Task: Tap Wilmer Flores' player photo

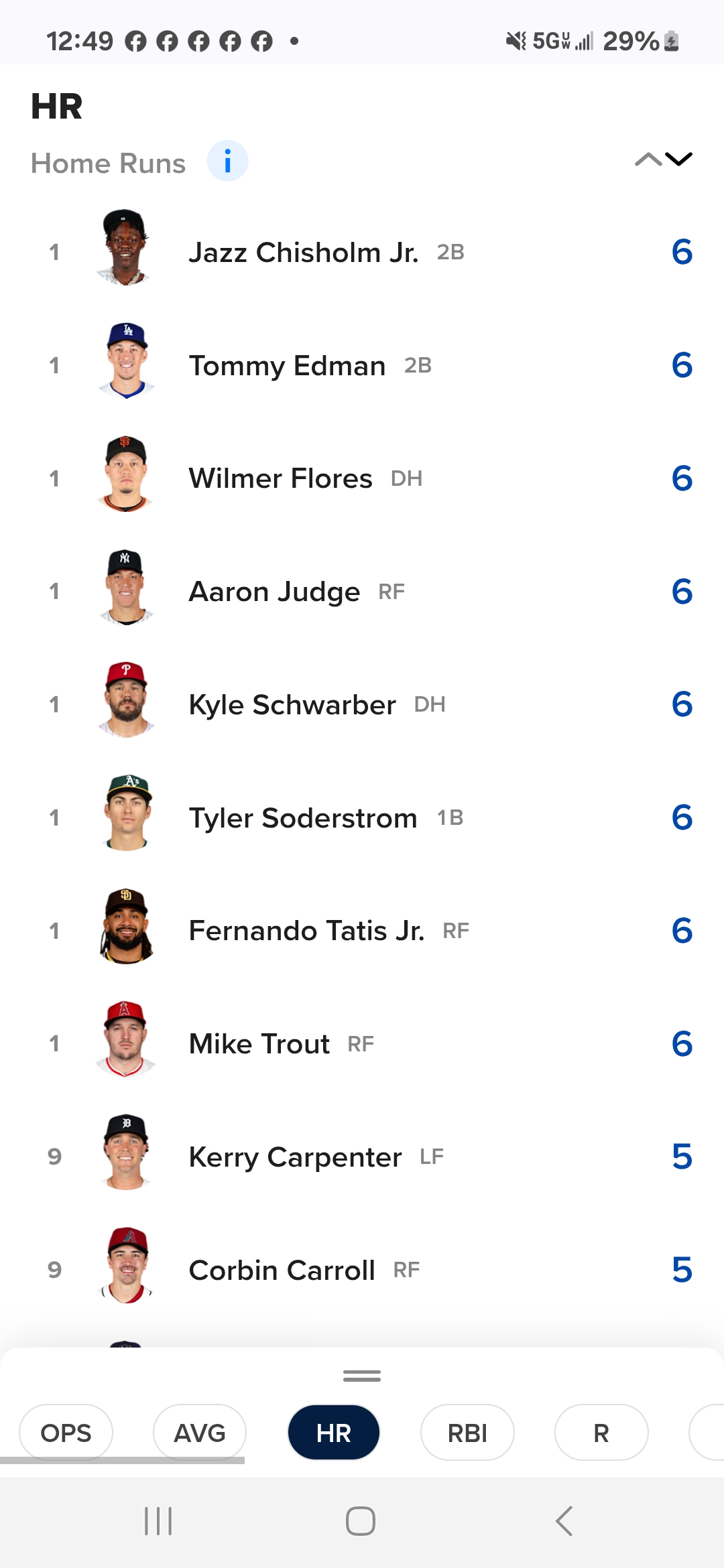Action: pos(126,474)
